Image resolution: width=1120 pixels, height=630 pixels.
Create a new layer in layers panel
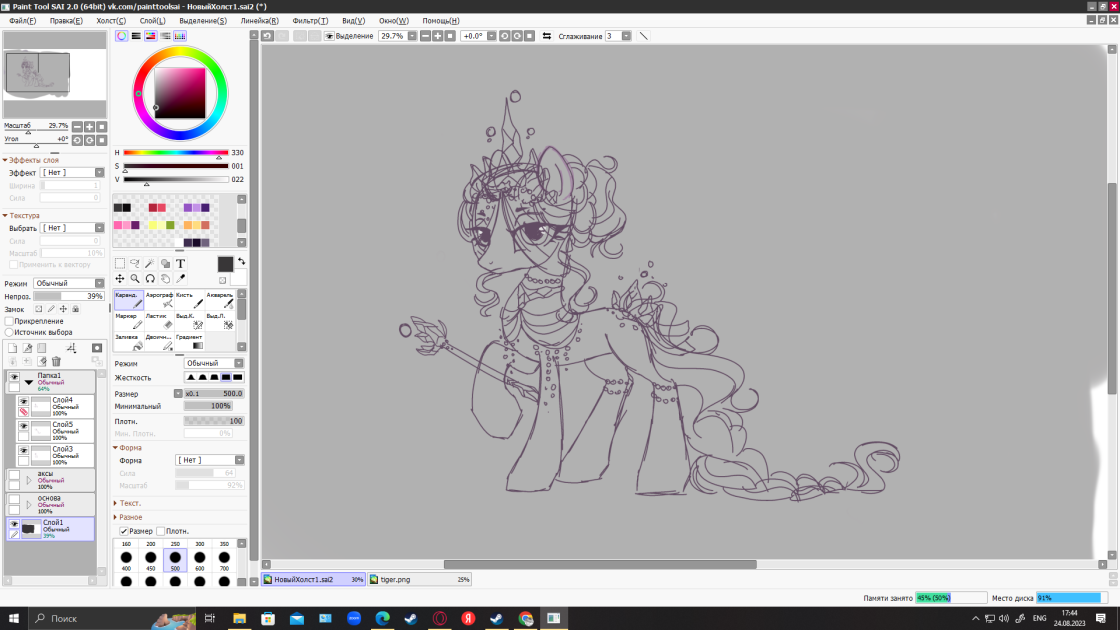(x=13, y=348)
